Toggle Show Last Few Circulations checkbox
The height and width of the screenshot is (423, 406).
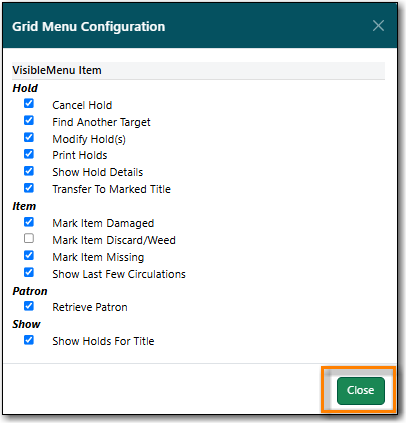pyautogui.click(x=29, y=273)
